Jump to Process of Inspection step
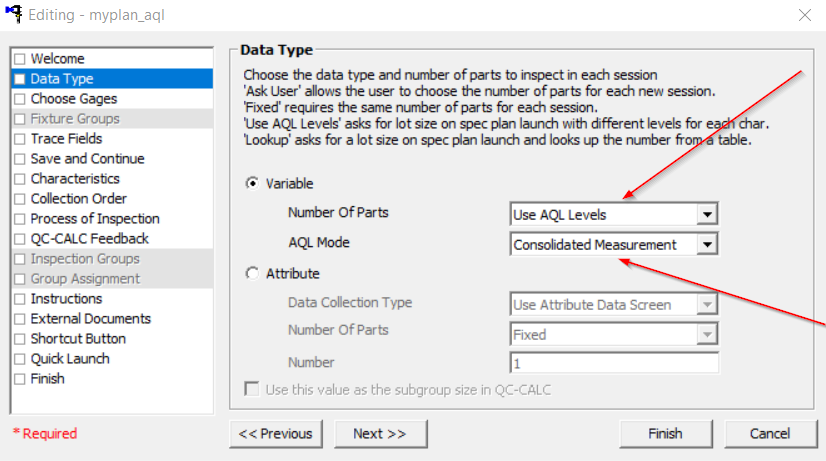Screen dimensions: 826x461 (x=95, y=219)
